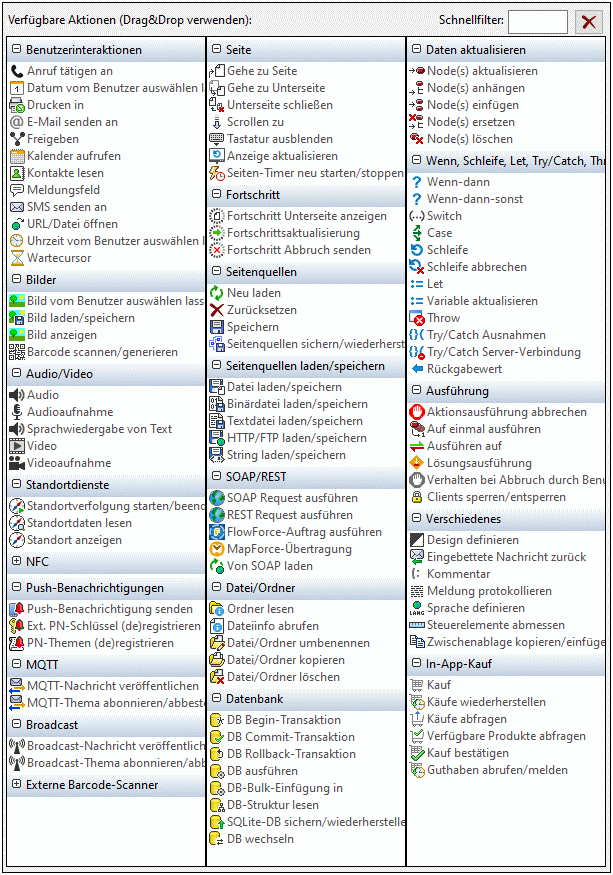
Task: Collapse the Datenbank section
Action: (x=216, y=699)
